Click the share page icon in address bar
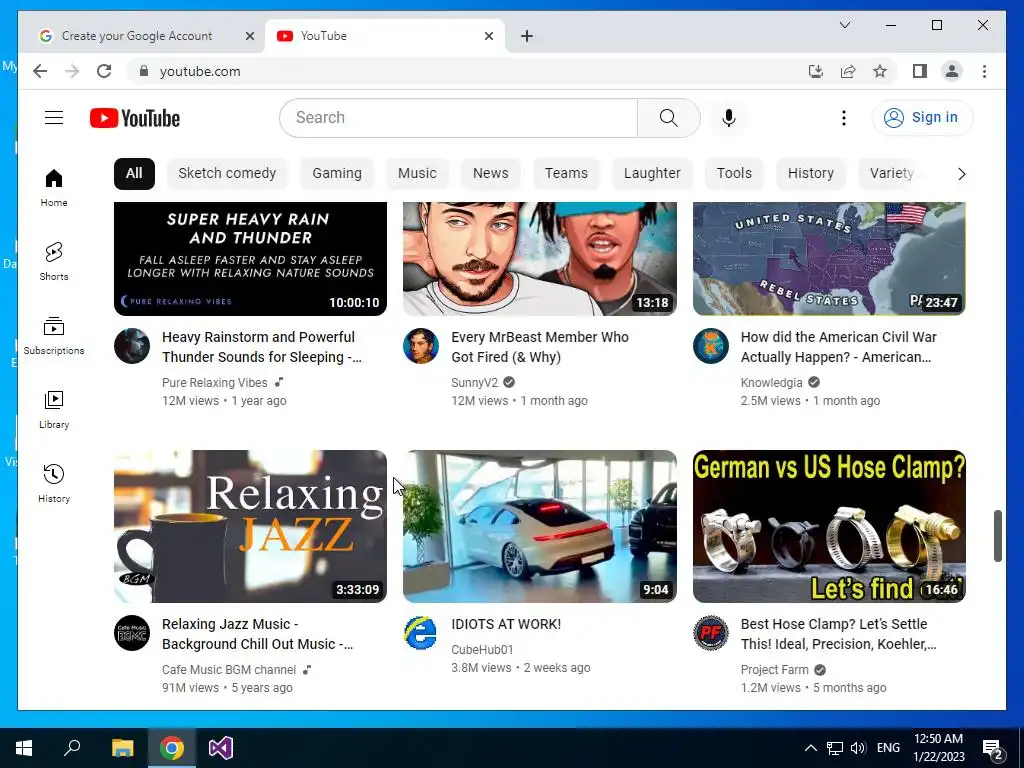This screenshot has width=1024, height=768. (x=848, y=71)
